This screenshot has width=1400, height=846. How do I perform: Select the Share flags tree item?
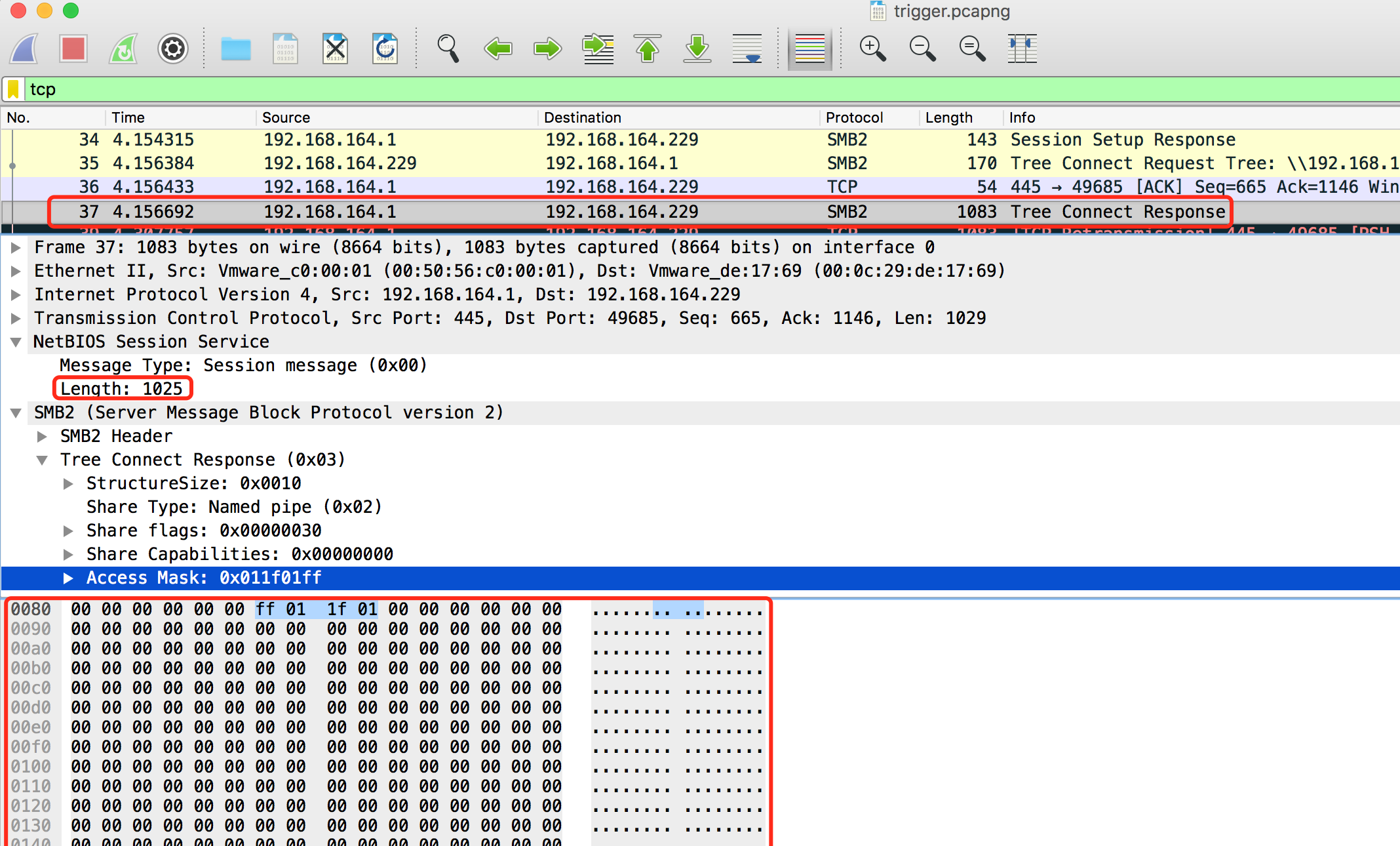tap(204, 531)
